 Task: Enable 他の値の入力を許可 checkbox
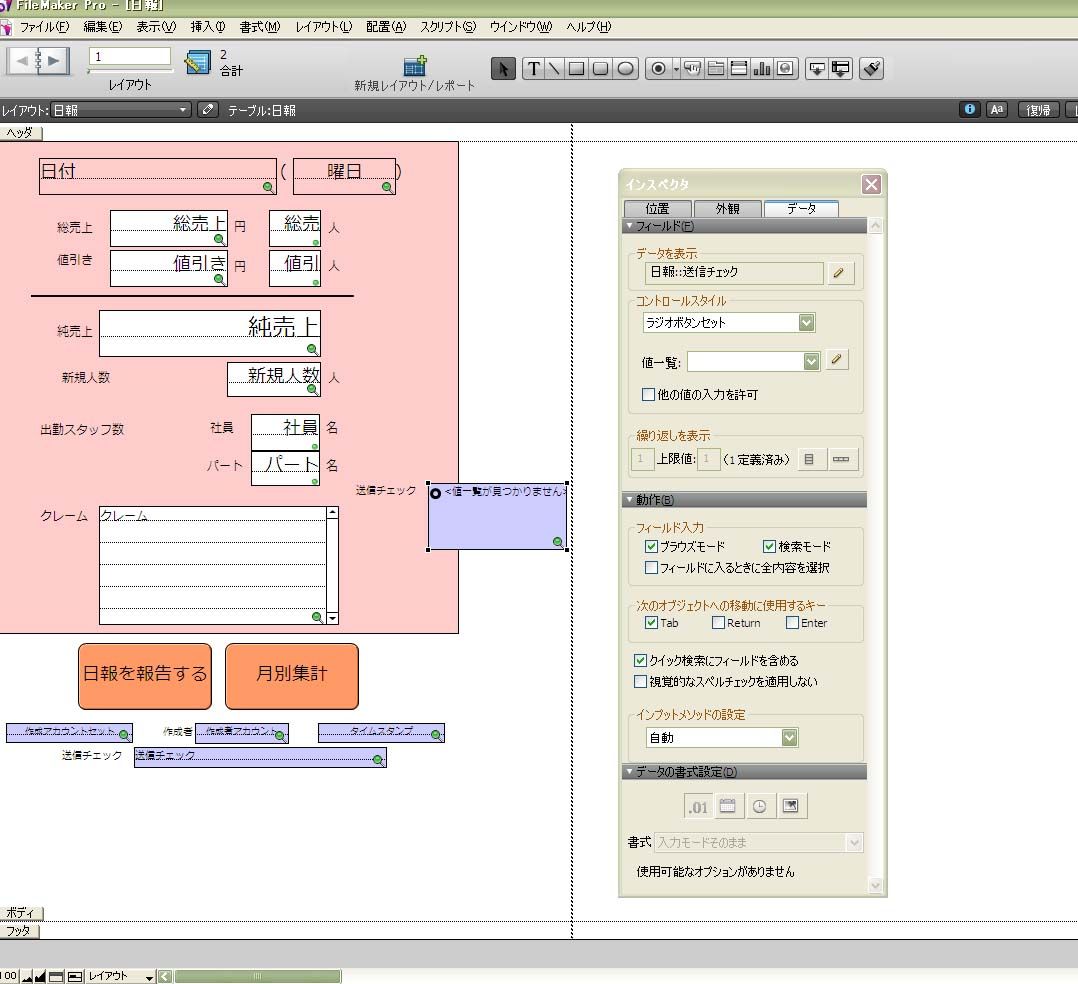[649, 395]
